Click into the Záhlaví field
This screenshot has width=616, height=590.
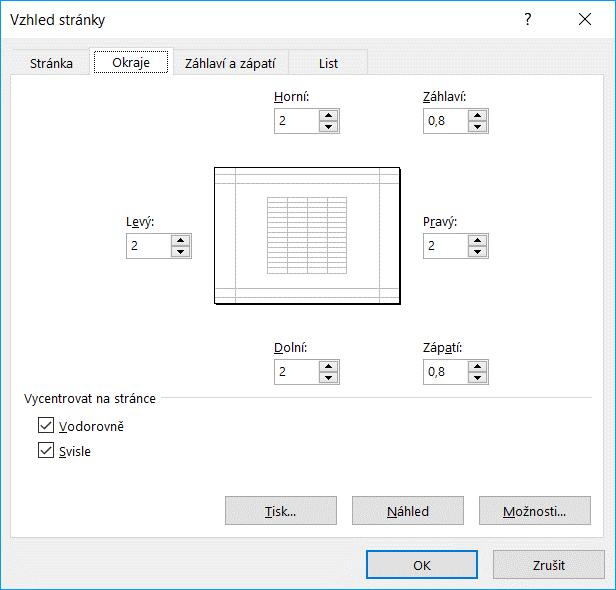coord(446,121)
